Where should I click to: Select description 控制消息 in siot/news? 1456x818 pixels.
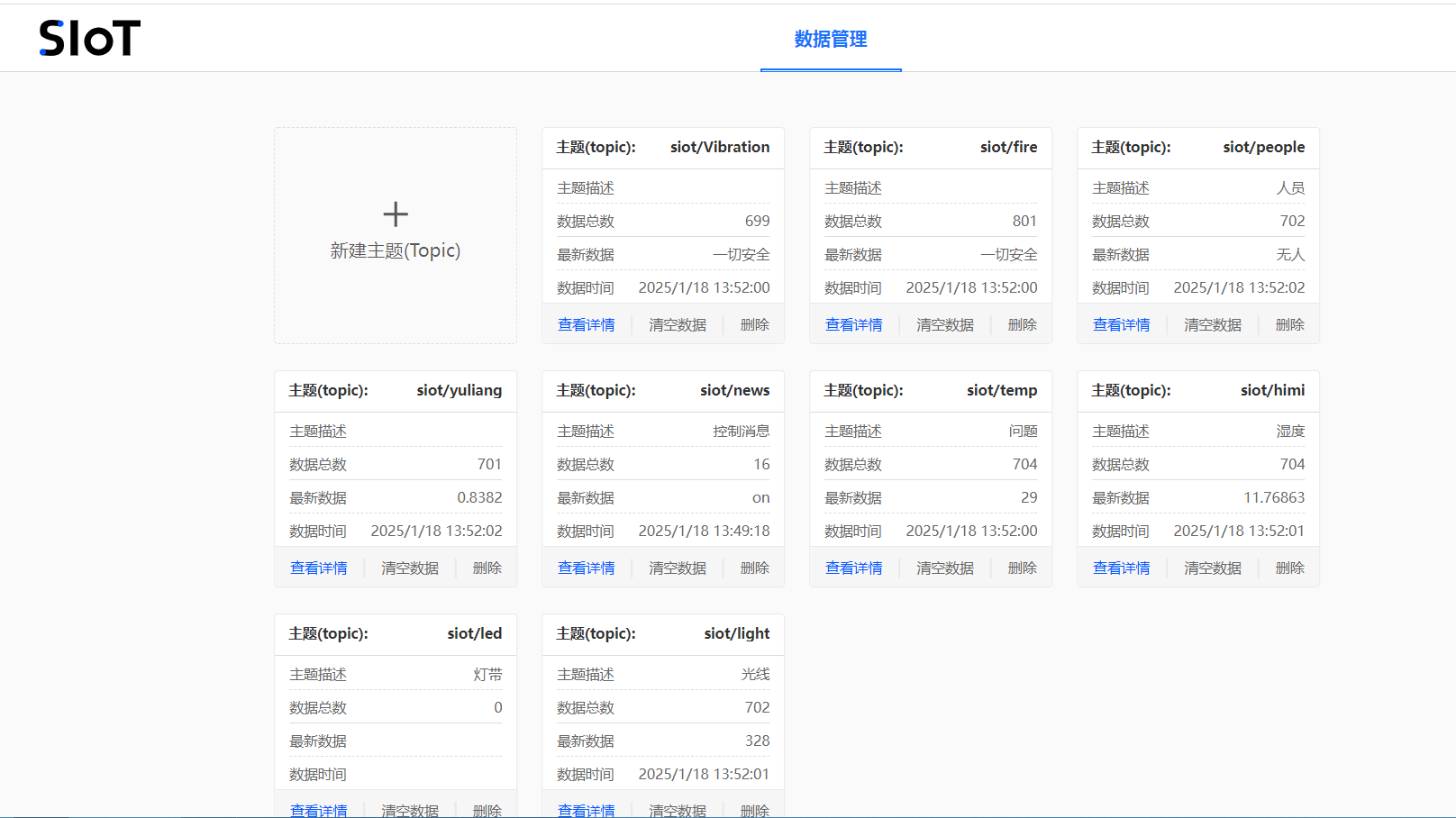(x=742, y=431)
